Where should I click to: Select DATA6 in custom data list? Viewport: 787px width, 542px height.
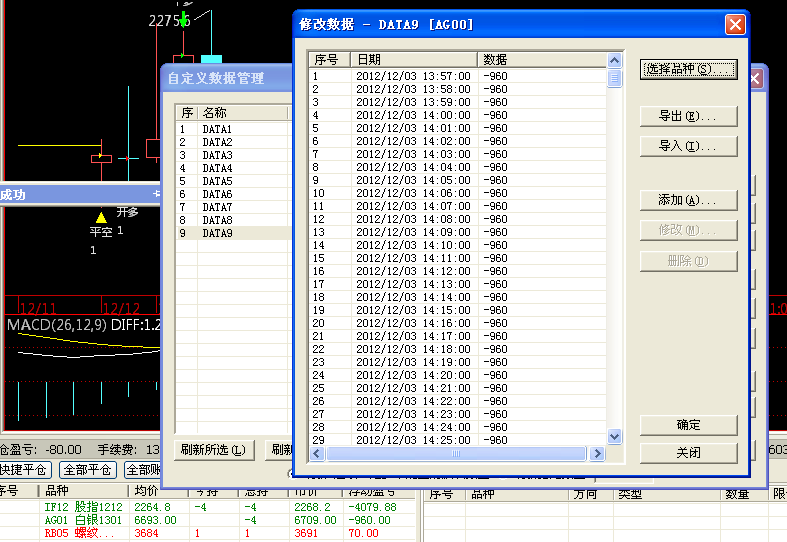click(233, 195)
